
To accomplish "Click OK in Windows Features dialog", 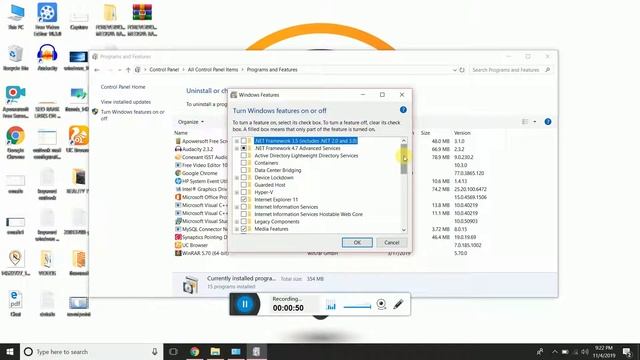I will pyautogui.click(x=357, y=242).
